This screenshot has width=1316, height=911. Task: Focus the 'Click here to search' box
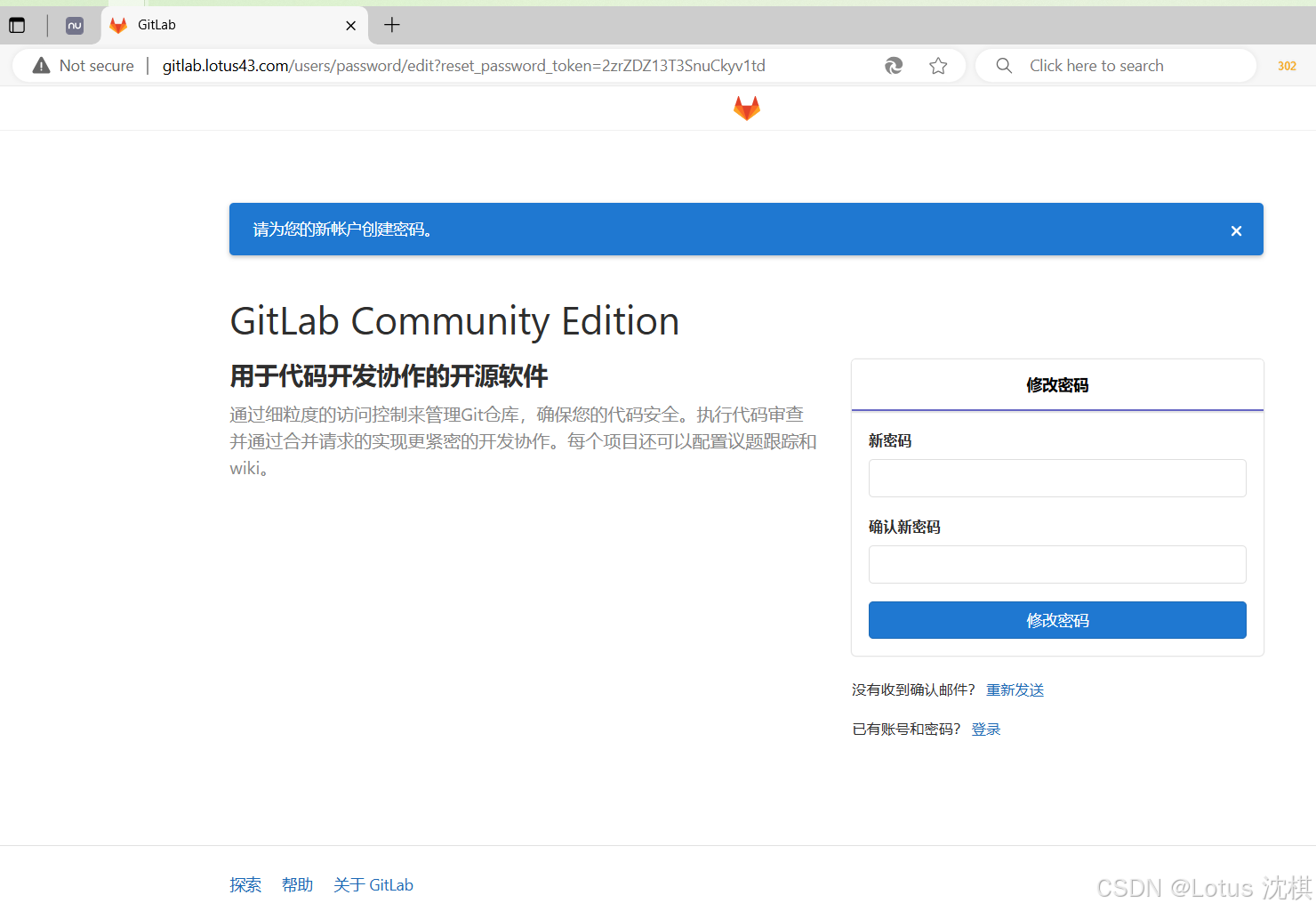[1116, 66]
